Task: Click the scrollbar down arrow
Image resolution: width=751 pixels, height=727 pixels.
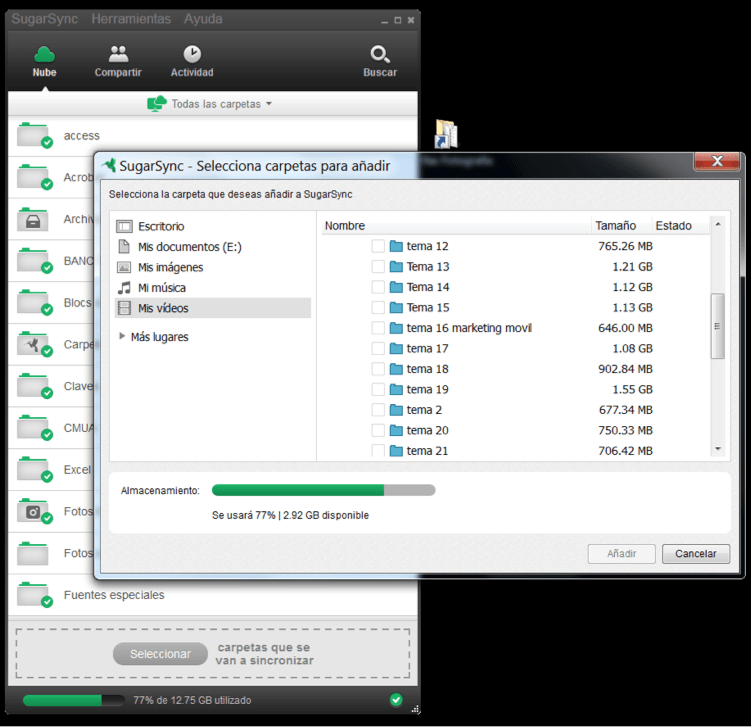Action: (x=717, y=449)
